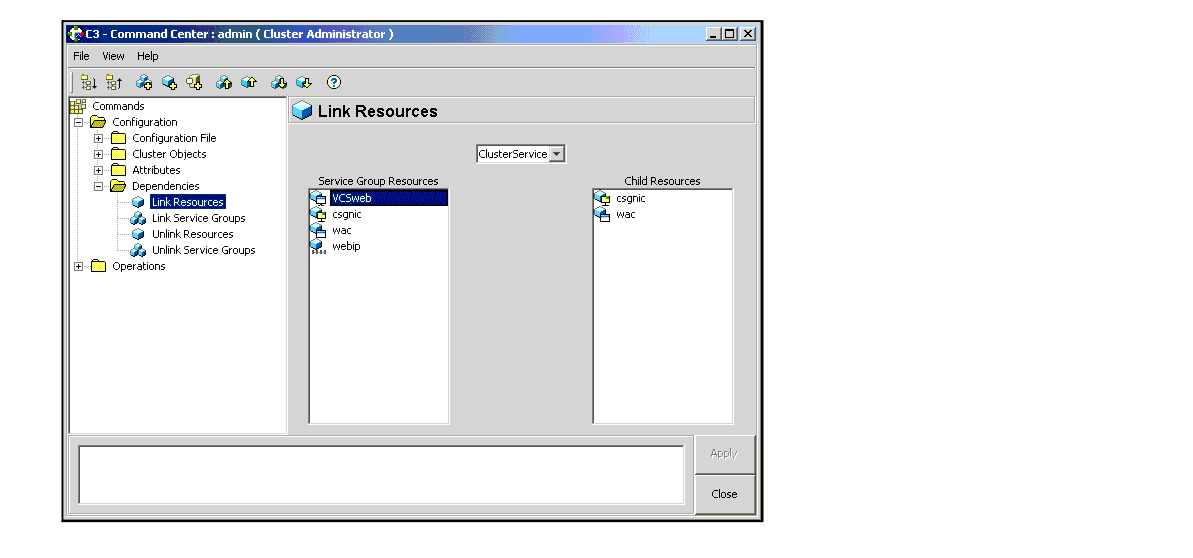The width and height of the screenshot is (1193, 558).
Task: Click the Add Service Group toolbar icon
Action: (144, 83)
